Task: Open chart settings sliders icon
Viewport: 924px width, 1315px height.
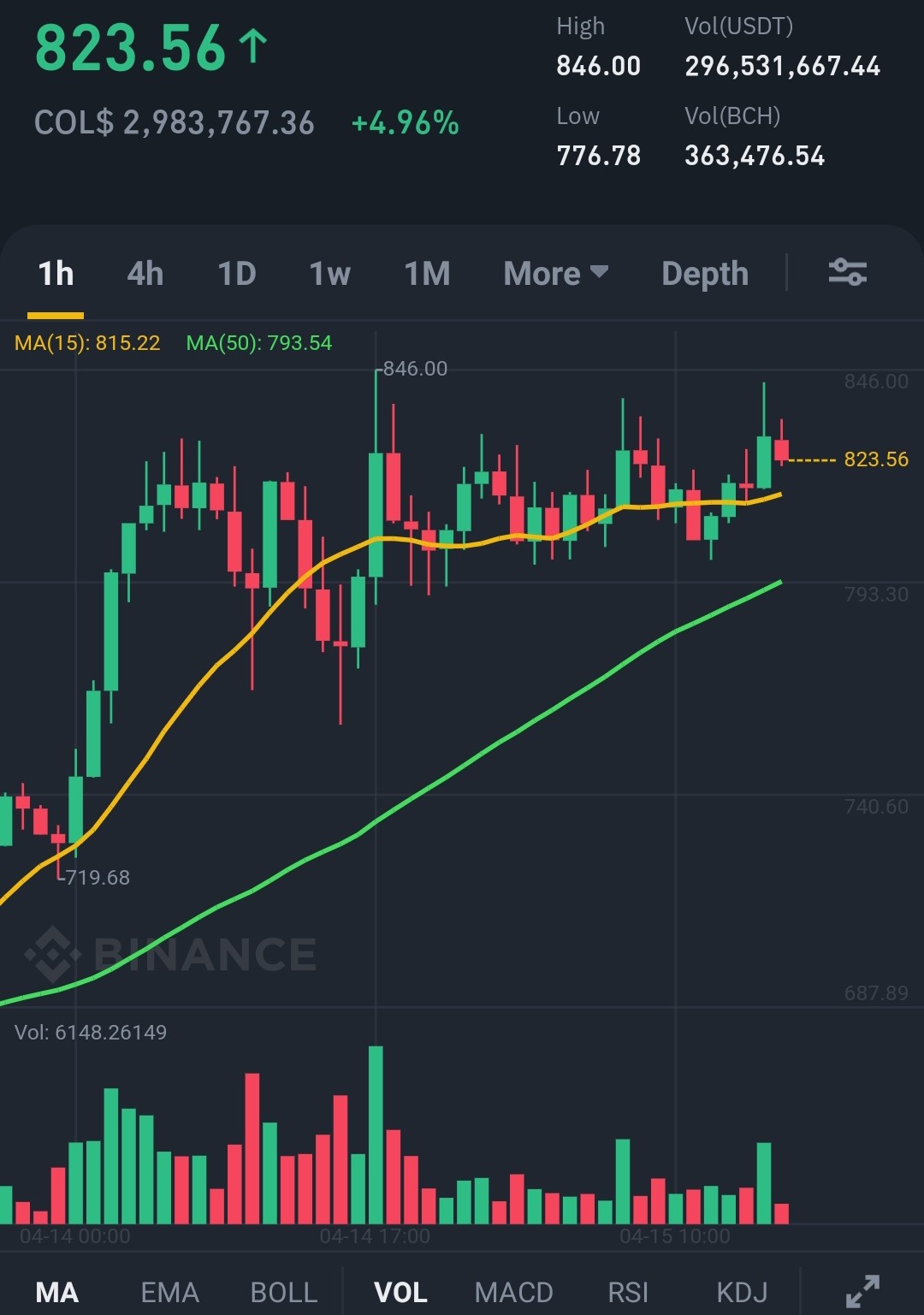Action: point(847,273)
